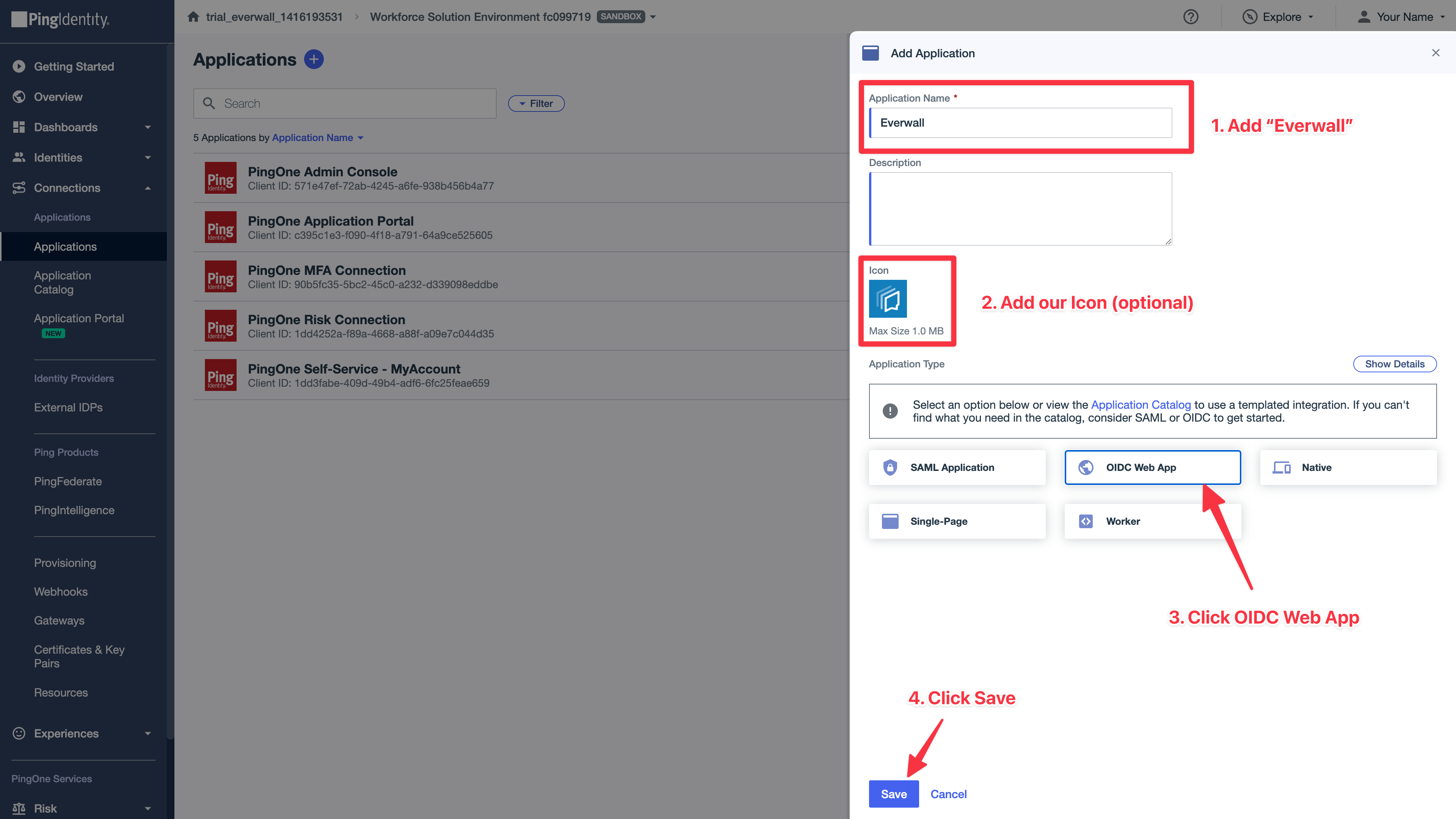Click the Dashboards grid icon

tap(19, 127)
